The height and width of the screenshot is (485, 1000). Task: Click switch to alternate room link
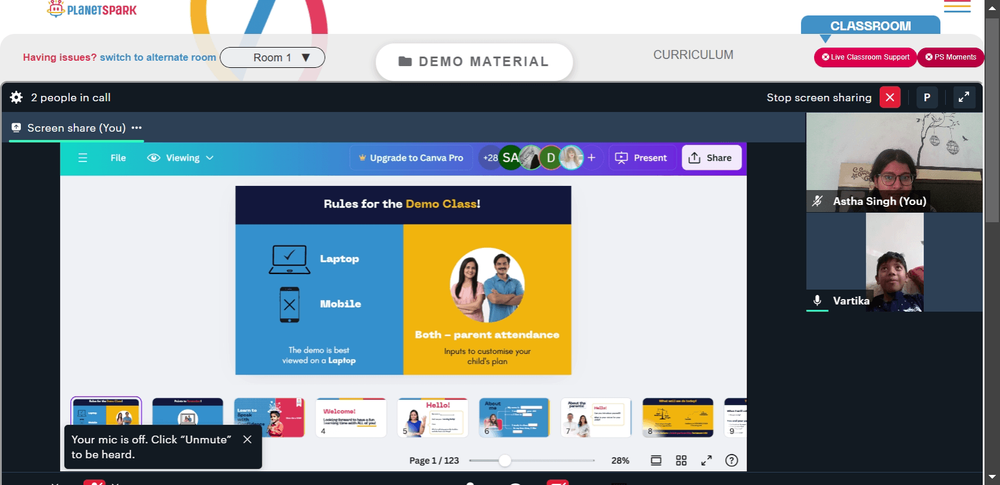pos(158,57)
